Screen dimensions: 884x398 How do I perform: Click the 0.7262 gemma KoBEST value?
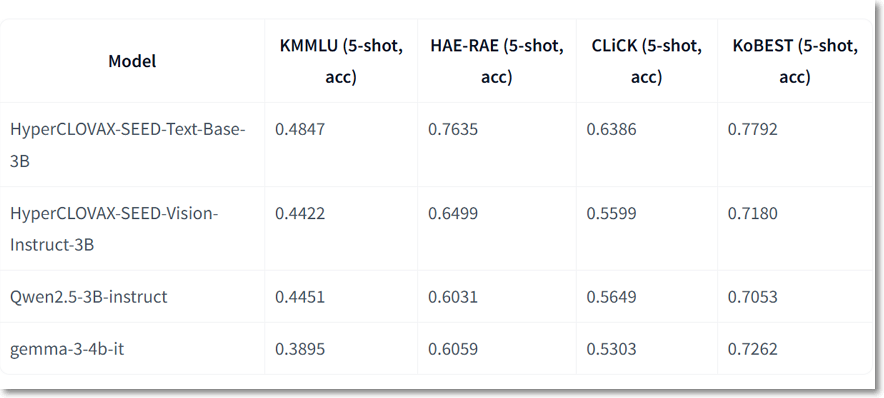[753, 349]
